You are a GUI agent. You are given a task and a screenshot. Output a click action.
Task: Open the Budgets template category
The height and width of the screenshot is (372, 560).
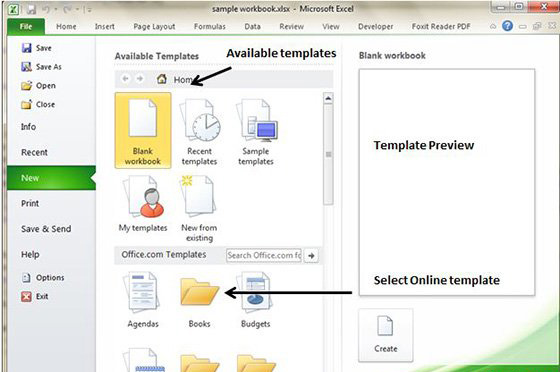click(x=256, y=300)
